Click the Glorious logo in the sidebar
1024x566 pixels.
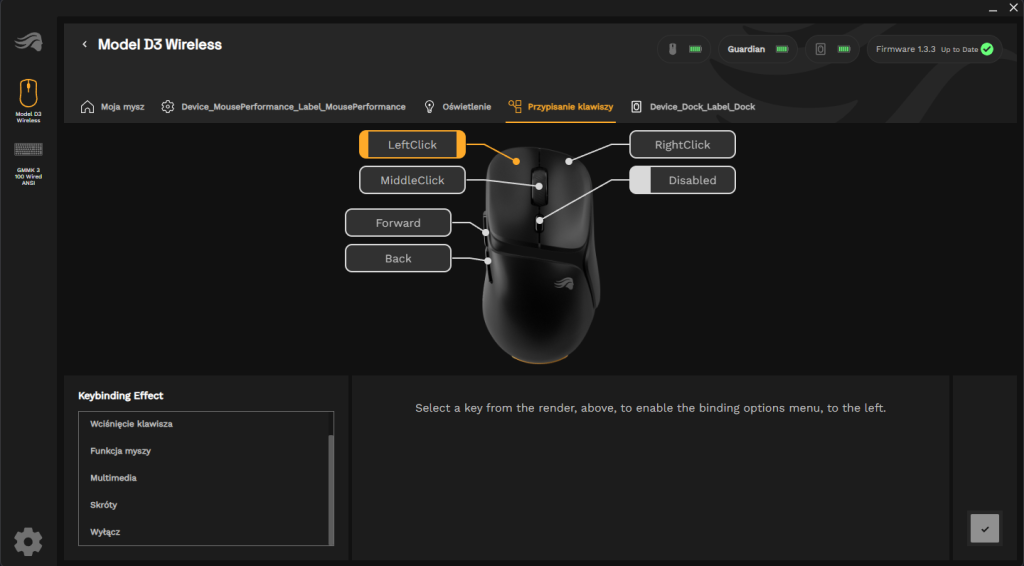coord(28,42)
